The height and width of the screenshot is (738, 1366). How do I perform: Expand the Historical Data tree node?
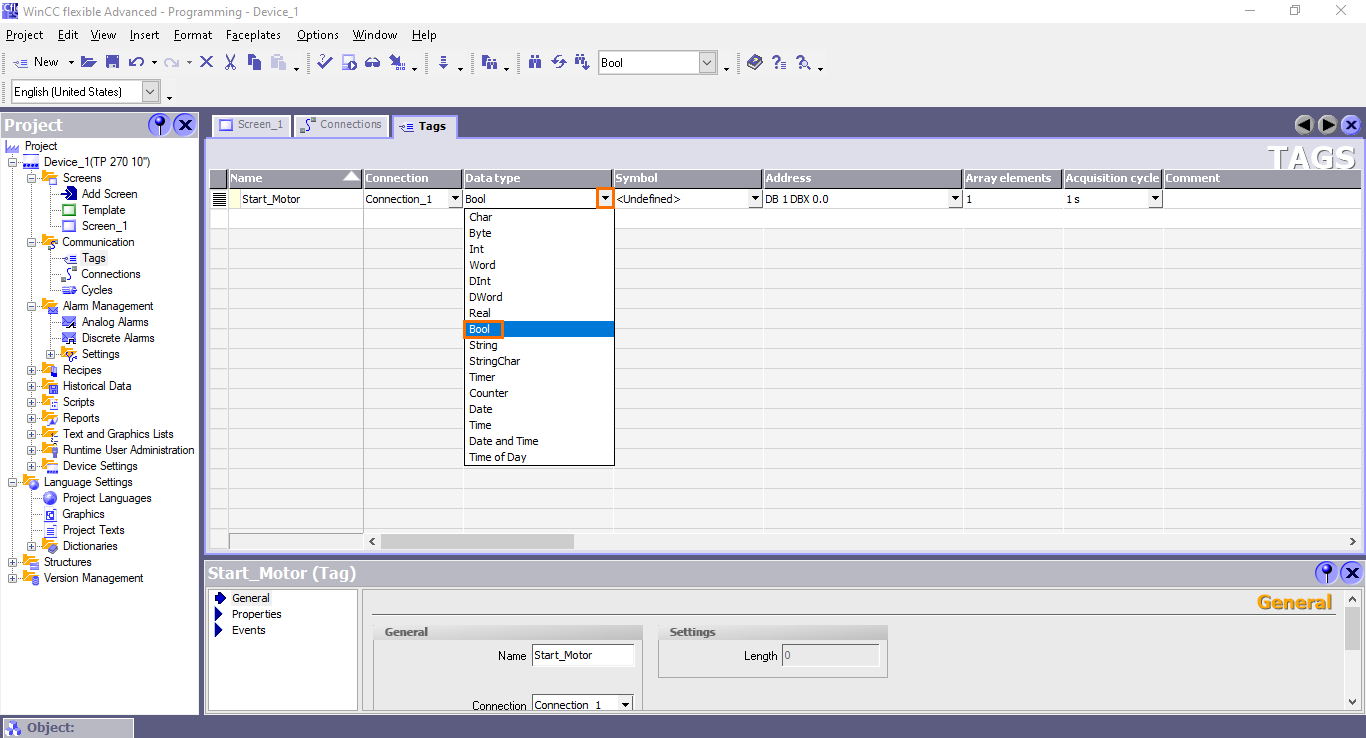32,386
